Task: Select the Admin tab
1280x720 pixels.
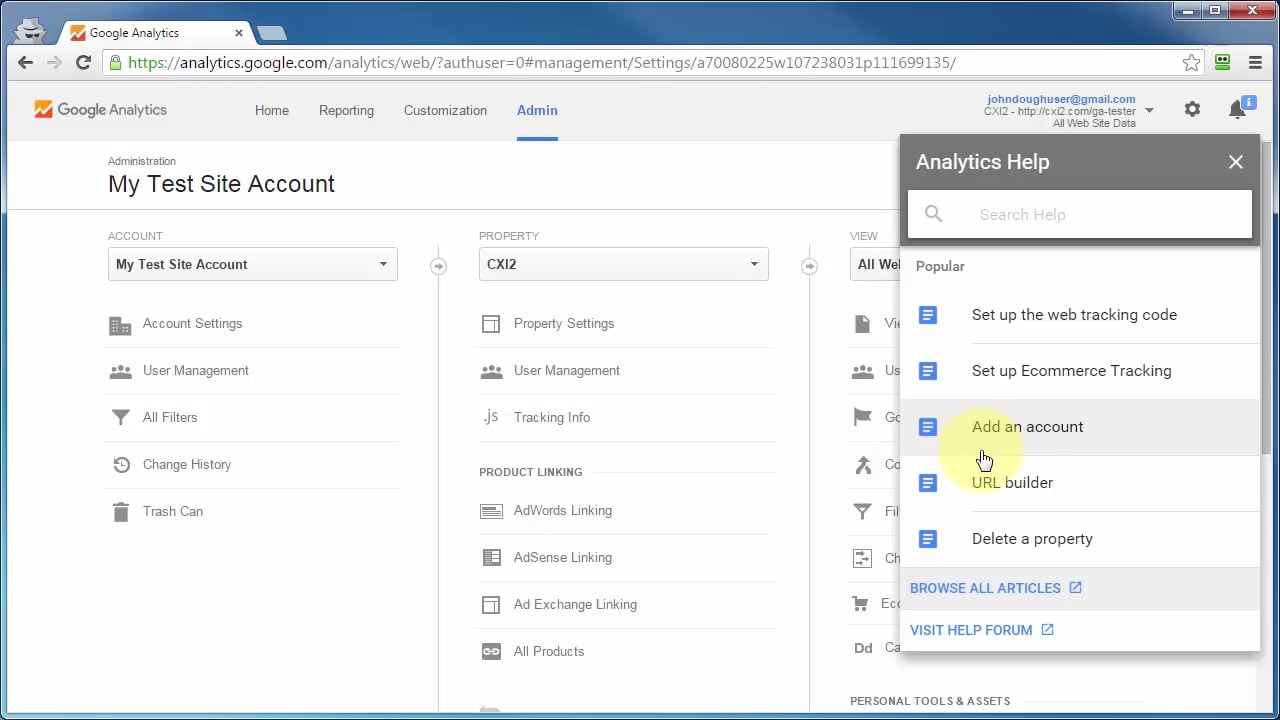Action: pos(537,111)
